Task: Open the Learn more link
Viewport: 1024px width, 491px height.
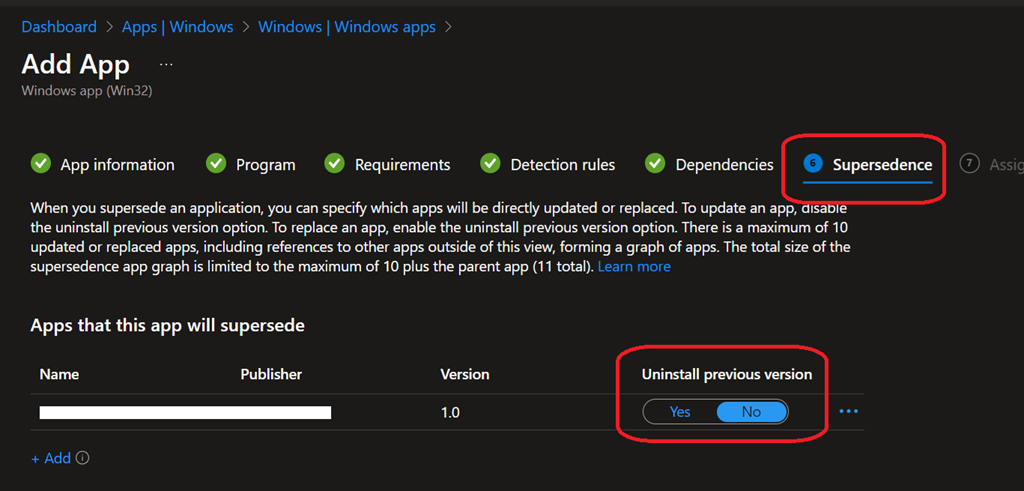Action: point(634,267)
